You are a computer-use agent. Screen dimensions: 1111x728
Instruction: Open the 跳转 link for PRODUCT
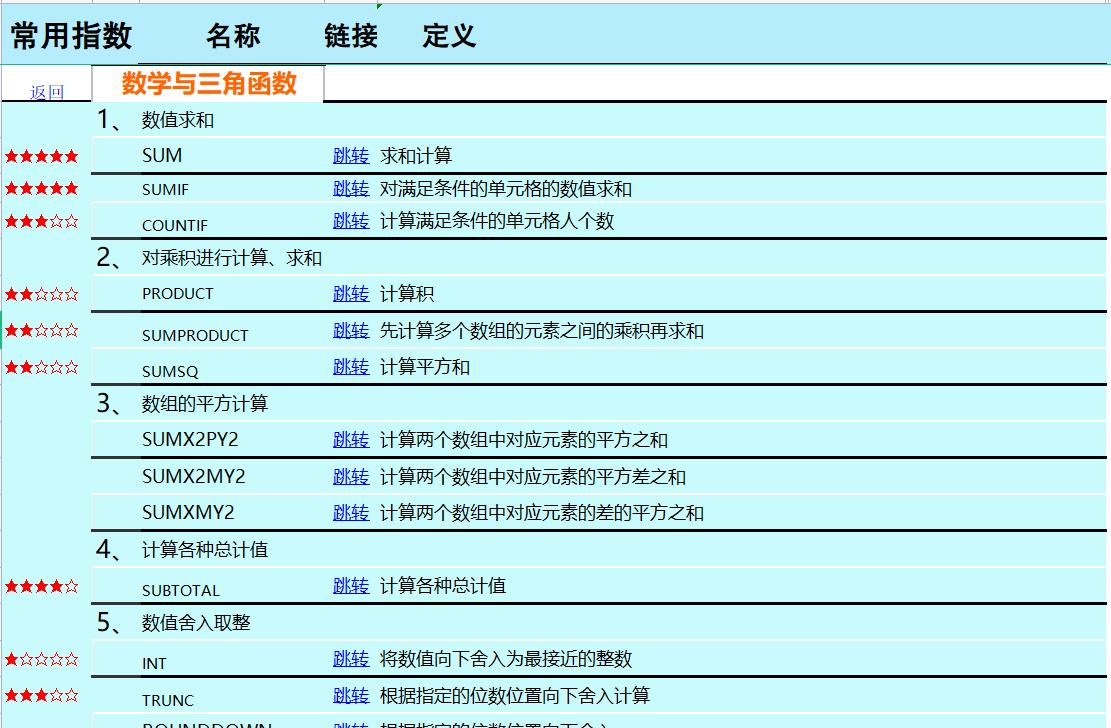coord(351,294)
